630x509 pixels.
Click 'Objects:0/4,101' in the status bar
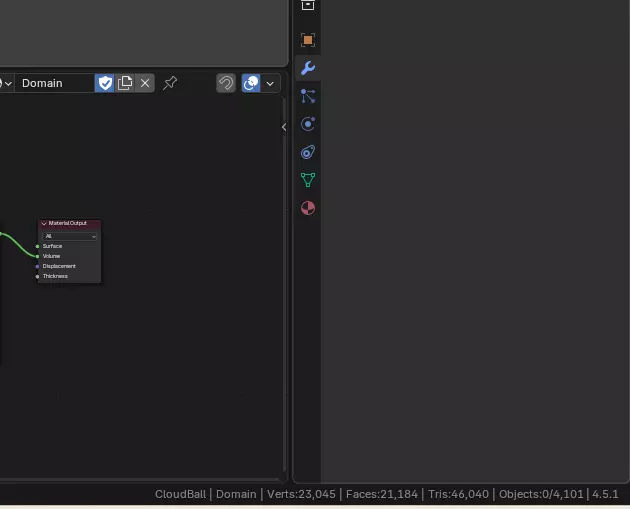point(541,494)
